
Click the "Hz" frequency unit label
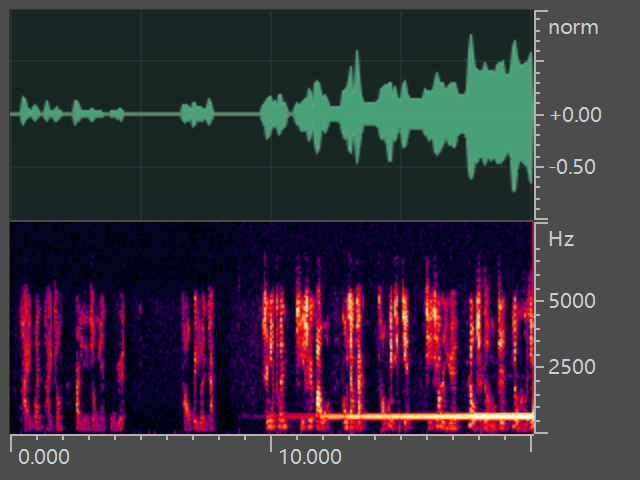pyautogui.click(x=561, y=240)
